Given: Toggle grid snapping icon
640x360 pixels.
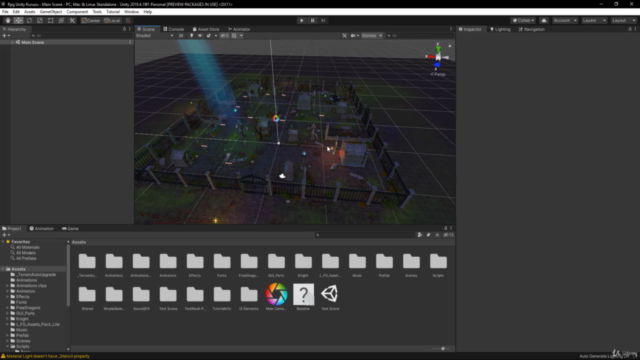Looking at the screenshot, I should (128, 20).
